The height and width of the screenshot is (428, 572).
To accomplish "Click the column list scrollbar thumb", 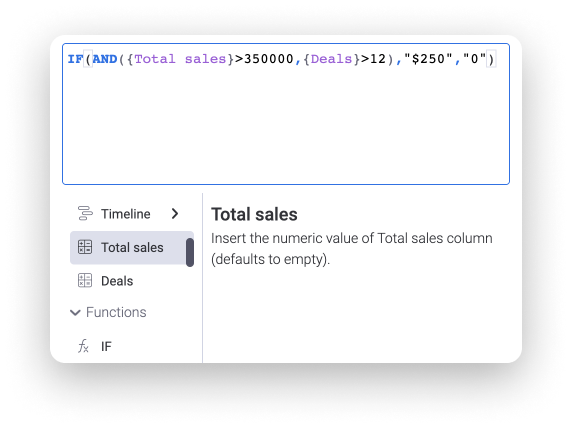I will tap(190, 252).
